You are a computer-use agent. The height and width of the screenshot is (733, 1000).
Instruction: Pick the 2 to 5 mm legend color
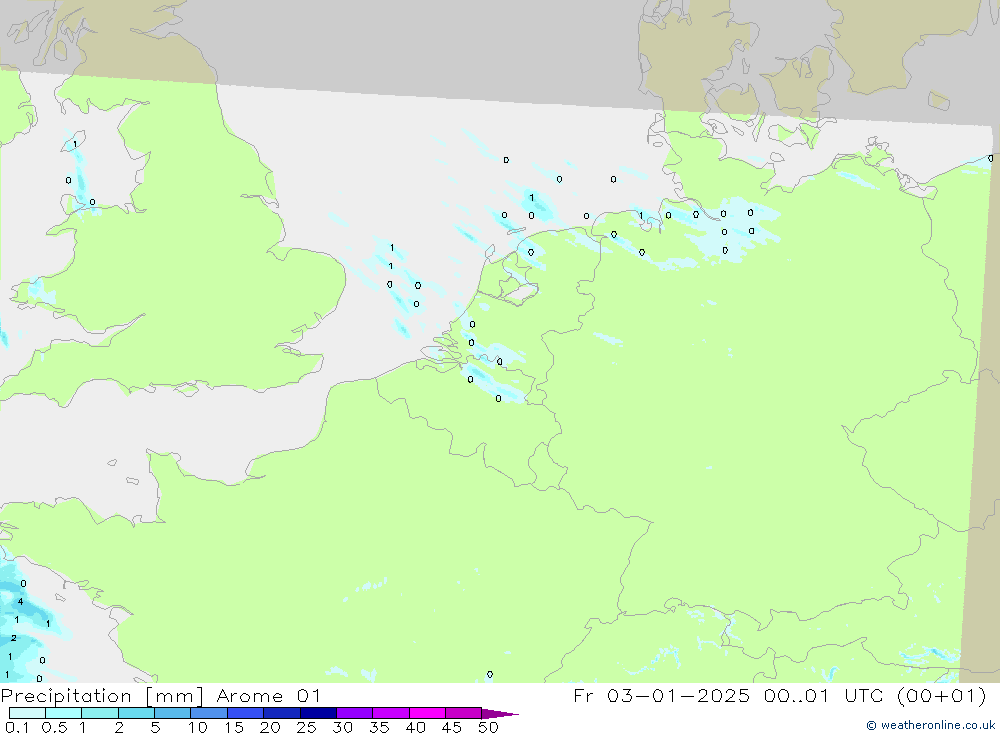pos(136,713)
